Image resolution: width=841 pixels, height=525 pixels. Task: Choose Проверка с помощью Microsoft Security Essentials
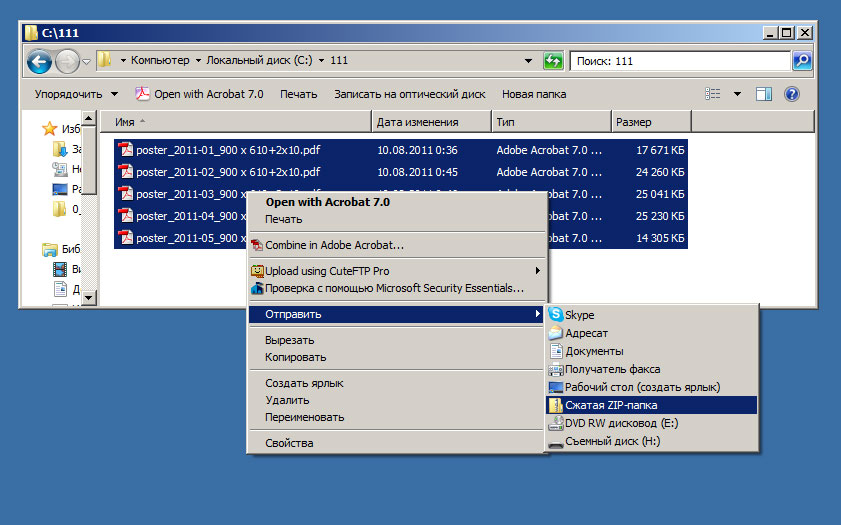[396, 288]
